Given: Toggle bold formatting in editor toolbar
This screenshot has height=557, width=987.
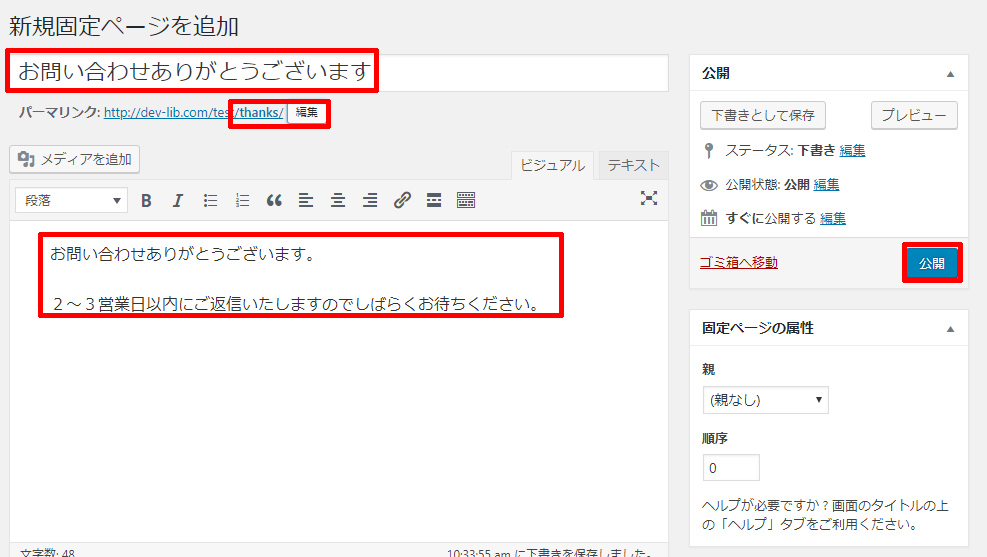Looking at the screenshot, I should pos(146,200).
